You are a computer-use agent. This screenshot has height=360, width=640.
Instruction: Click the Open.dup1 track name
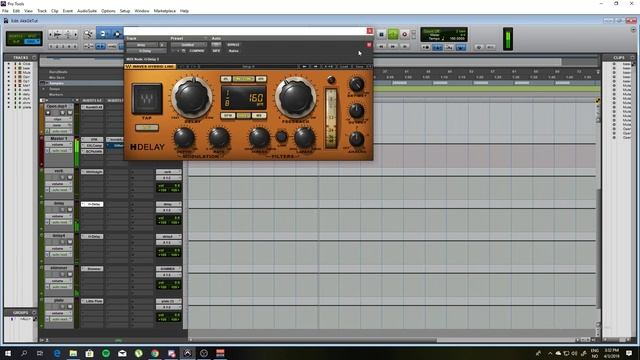(x=57, y=107)
